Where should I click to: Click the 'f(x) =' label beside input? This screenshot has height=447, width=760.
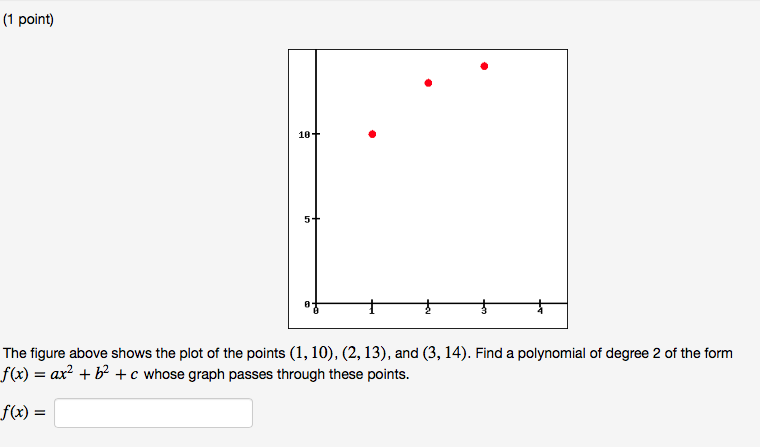point(23,413)
